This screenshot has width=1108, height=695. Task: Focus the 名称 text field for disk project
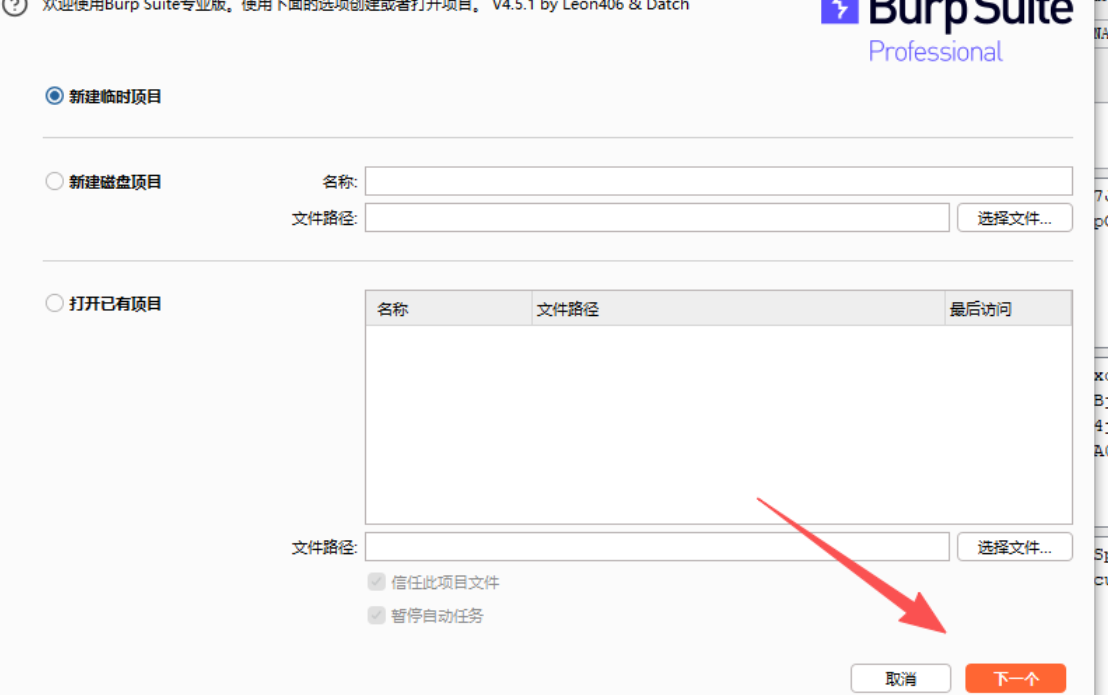click(x=718, y=182)
